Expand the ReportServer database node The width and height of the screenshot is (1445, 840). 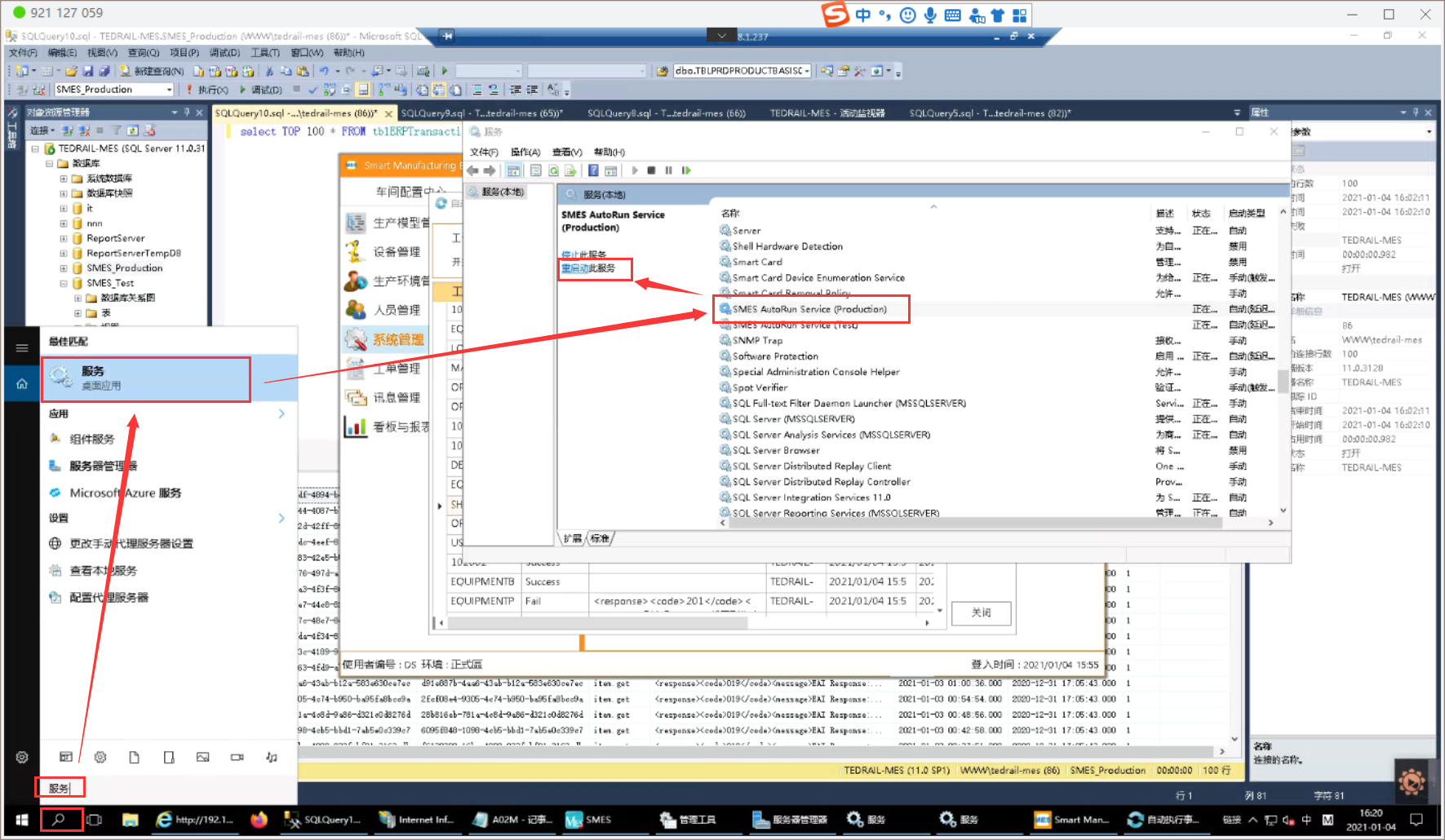[x=64, y=239]
